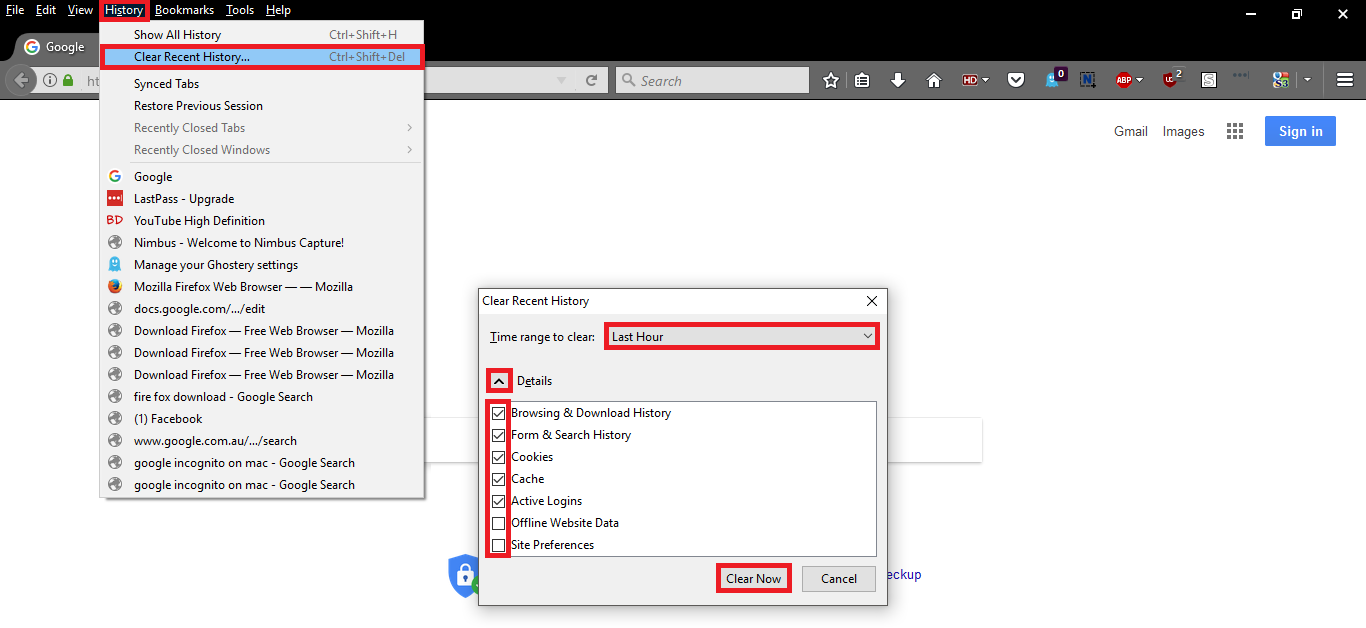The image size is (1366, 628).
Task: Open Nimbus - Welcome to Nimbus Capture! entry
Action: pos(262,243)
